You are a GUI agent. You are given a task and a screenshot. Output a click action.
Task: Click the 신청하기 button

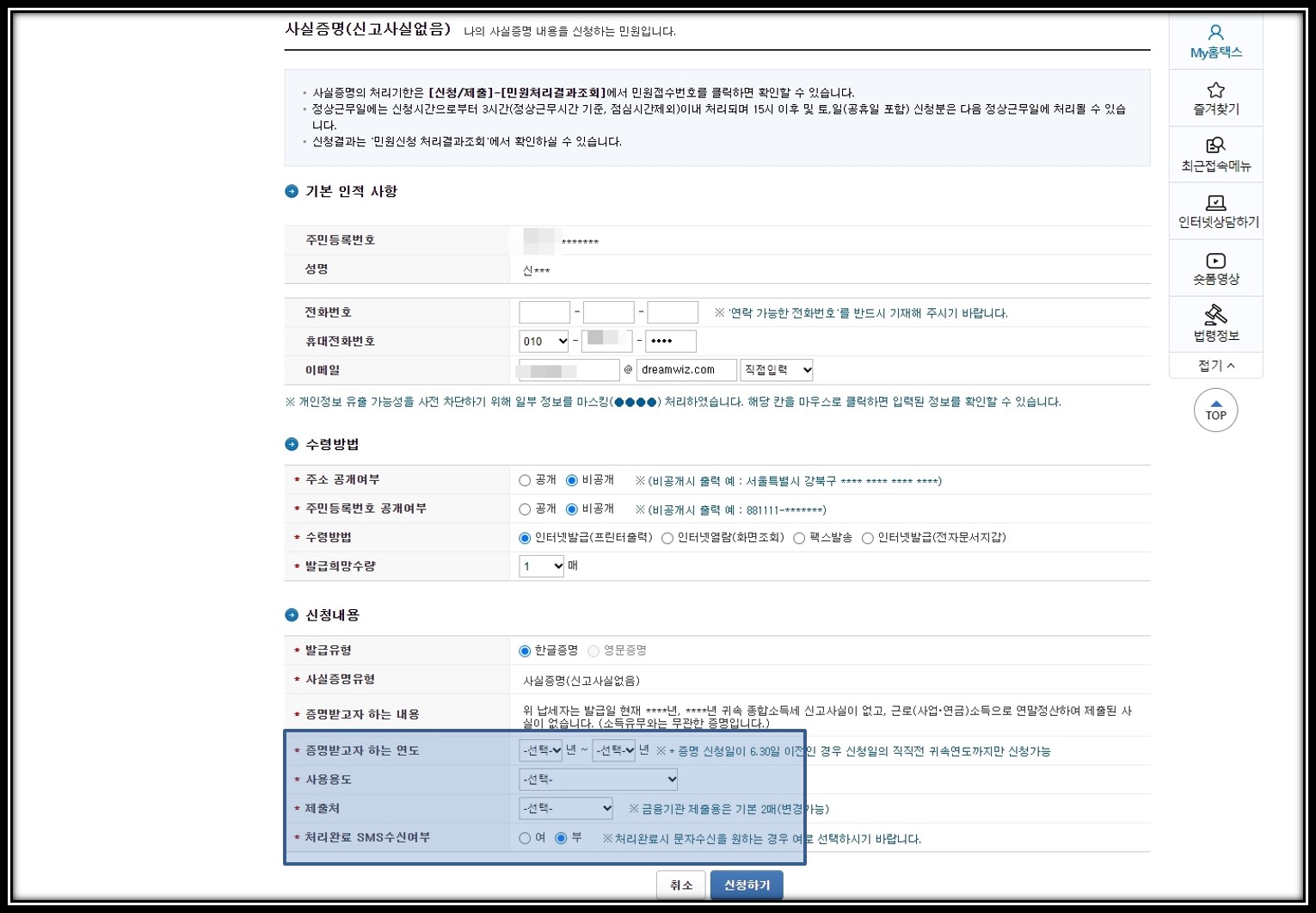click(747, 885)
